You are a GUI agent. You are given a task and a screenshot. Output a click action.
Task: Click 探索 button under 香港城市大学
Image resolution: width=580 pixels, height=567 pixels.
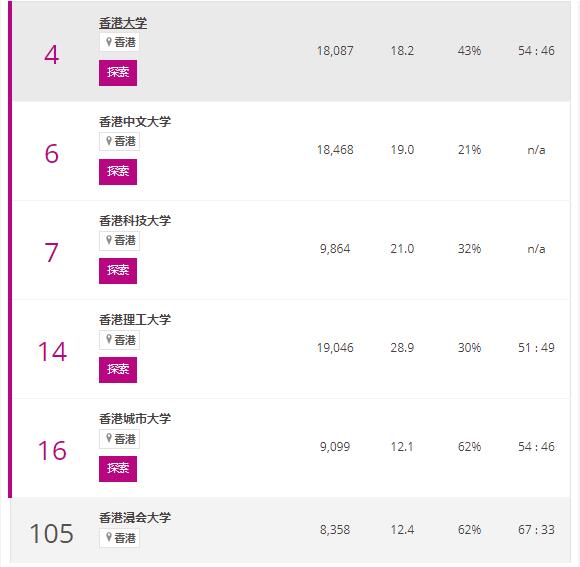coord(118,469)
